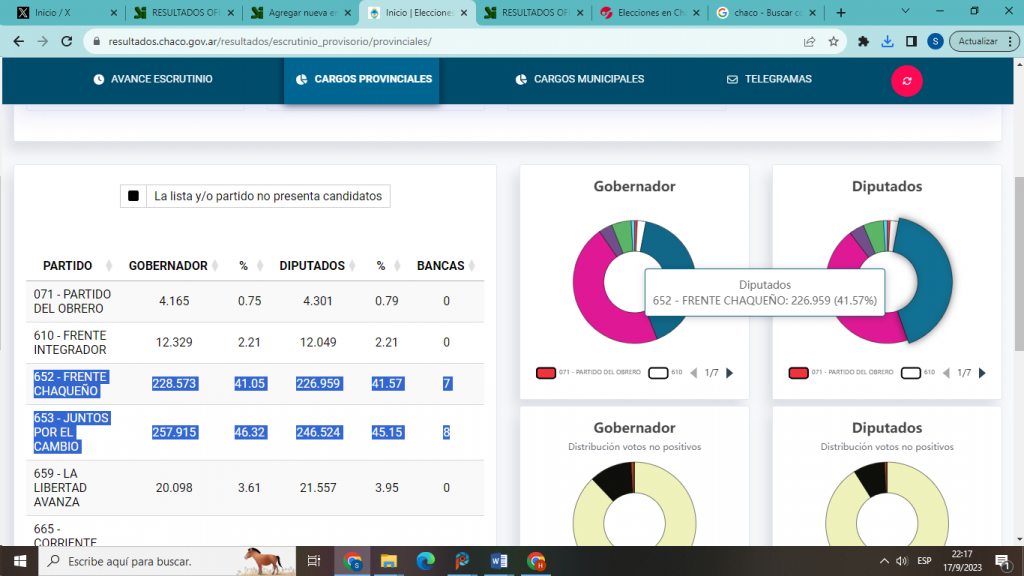Share this page using address bar icon
Image resolution: width=1024 pixels, height=576 pixels.
[809, 42]
